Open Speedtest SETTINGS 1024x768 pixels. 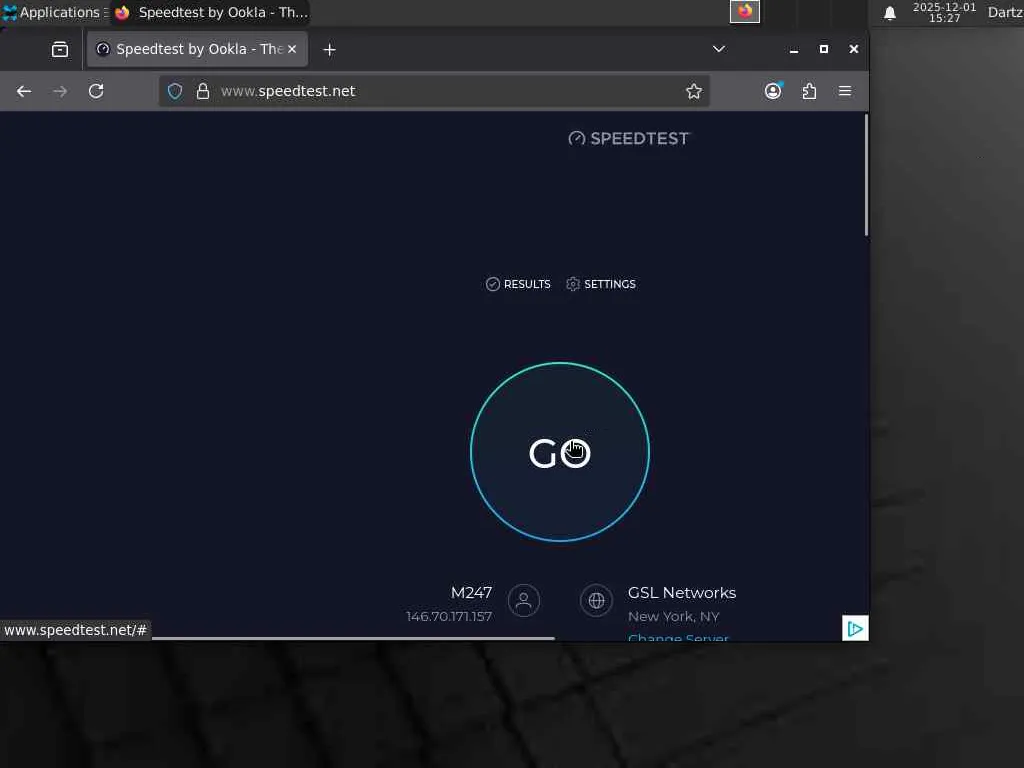coord(601,284)
